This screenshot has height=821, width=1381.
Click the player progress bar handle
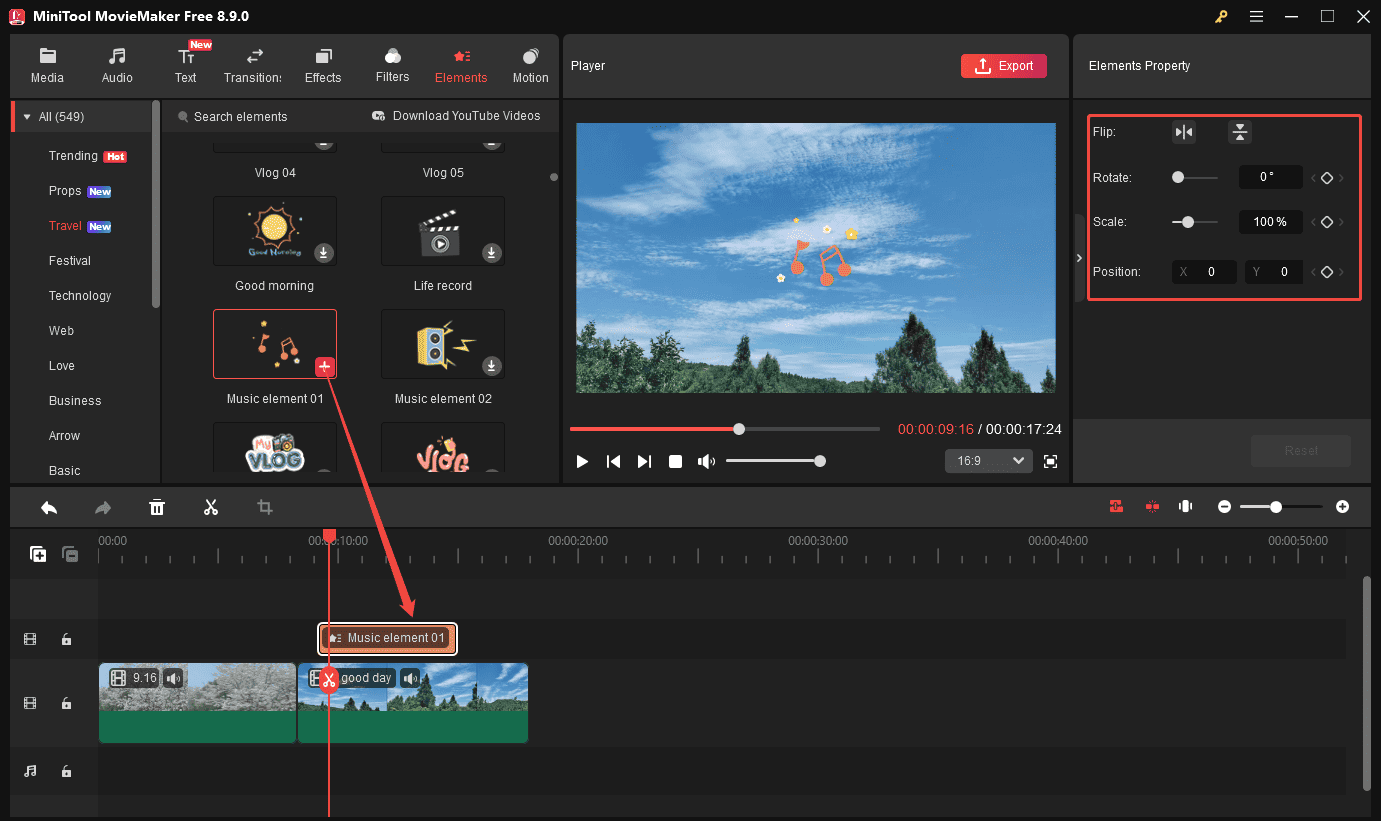pyautogui.click(x=739, y=429)
